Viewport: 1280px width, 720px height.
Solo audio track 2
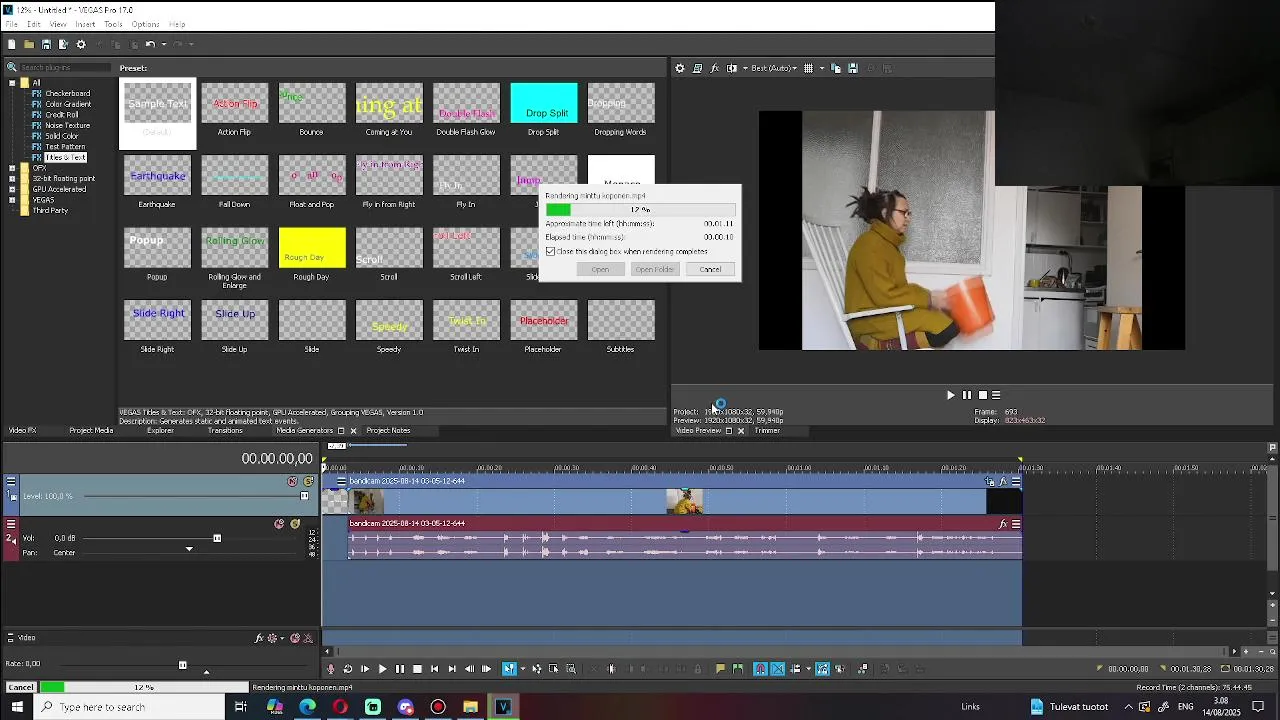[295, 524]
